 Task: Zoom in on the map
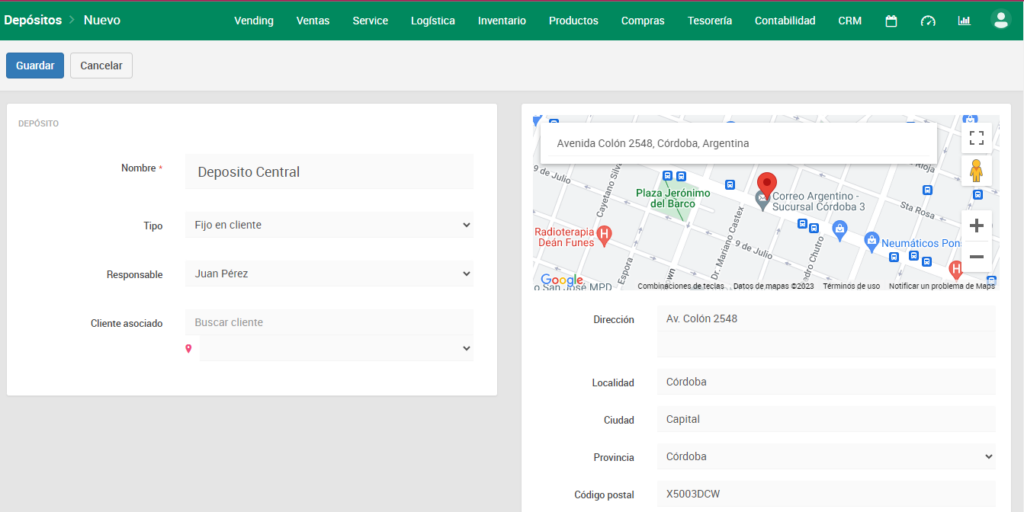(x=976, y=226)
